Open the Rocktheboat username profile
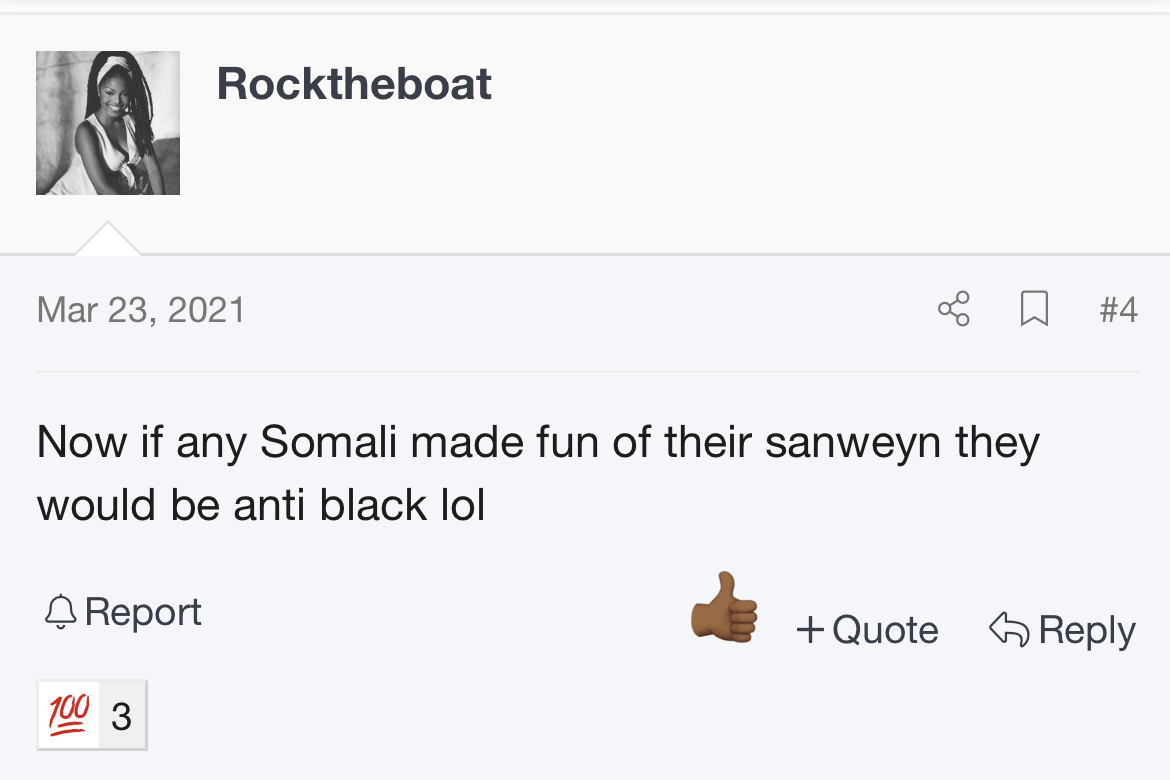 (354, 83)
